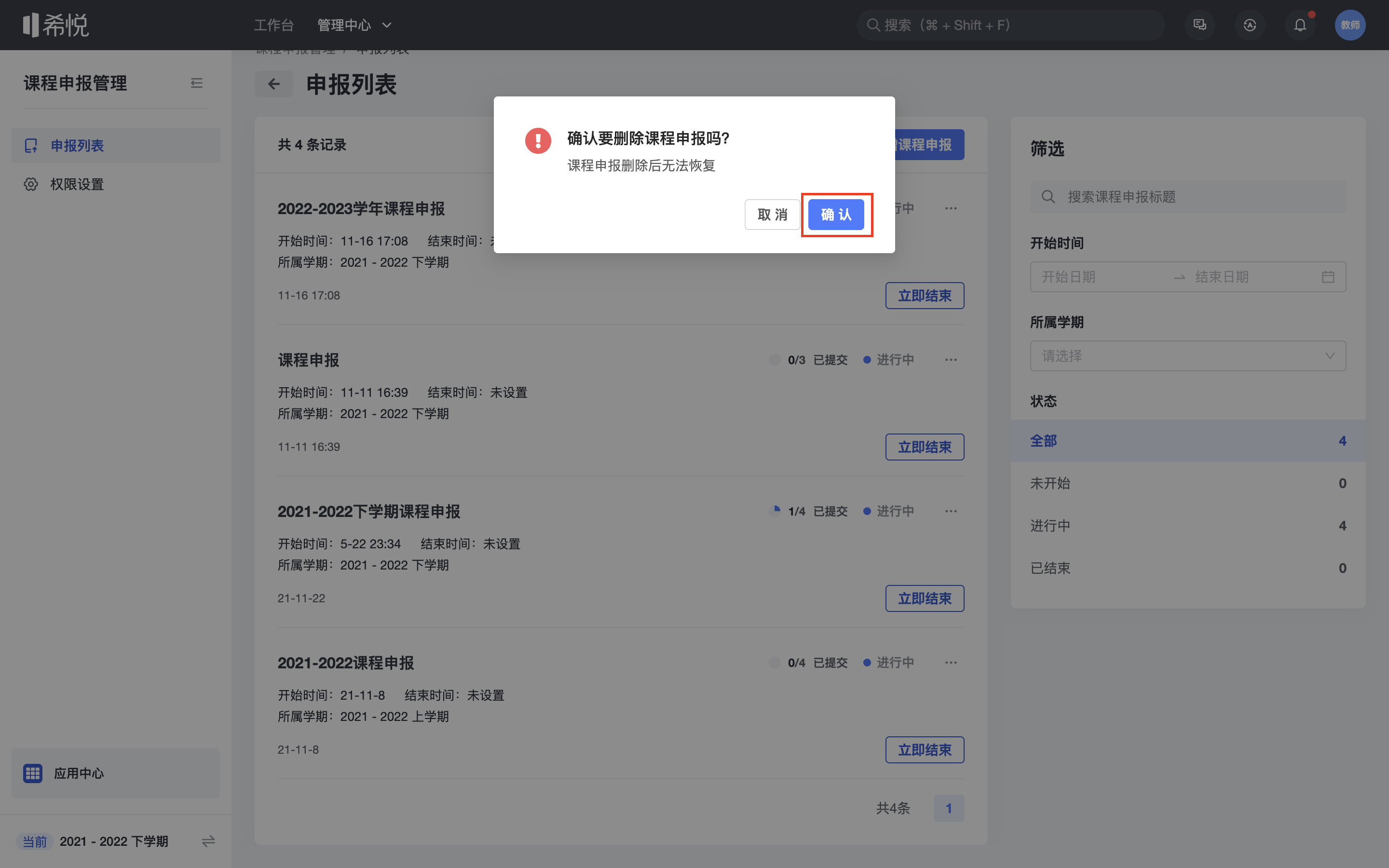The width and height of the screenshot is (1389, 868).
Task: Open the messages chat icon
Action: point(1199,25)
